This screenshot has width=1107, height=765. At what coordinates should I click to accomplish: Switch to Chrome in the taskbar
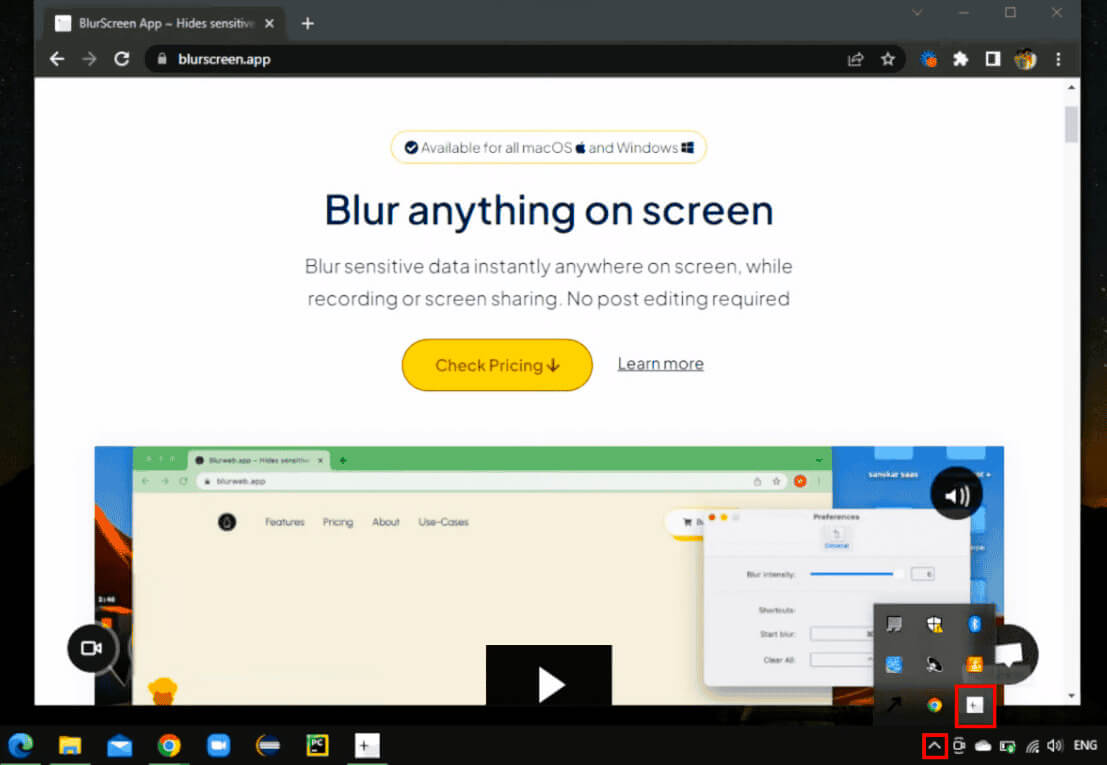(x=169, y=745)
